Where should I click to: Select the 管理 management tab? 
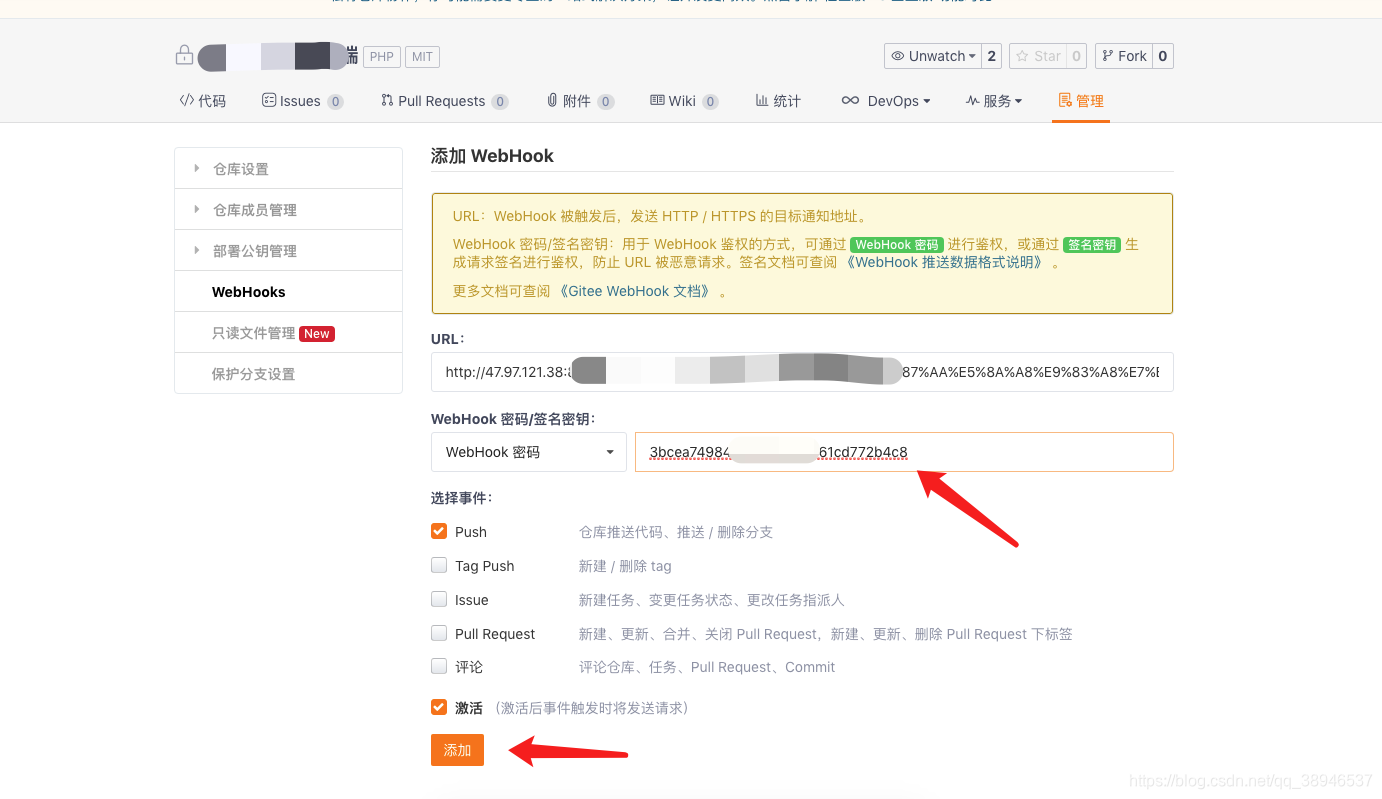tap(1081, 101)
